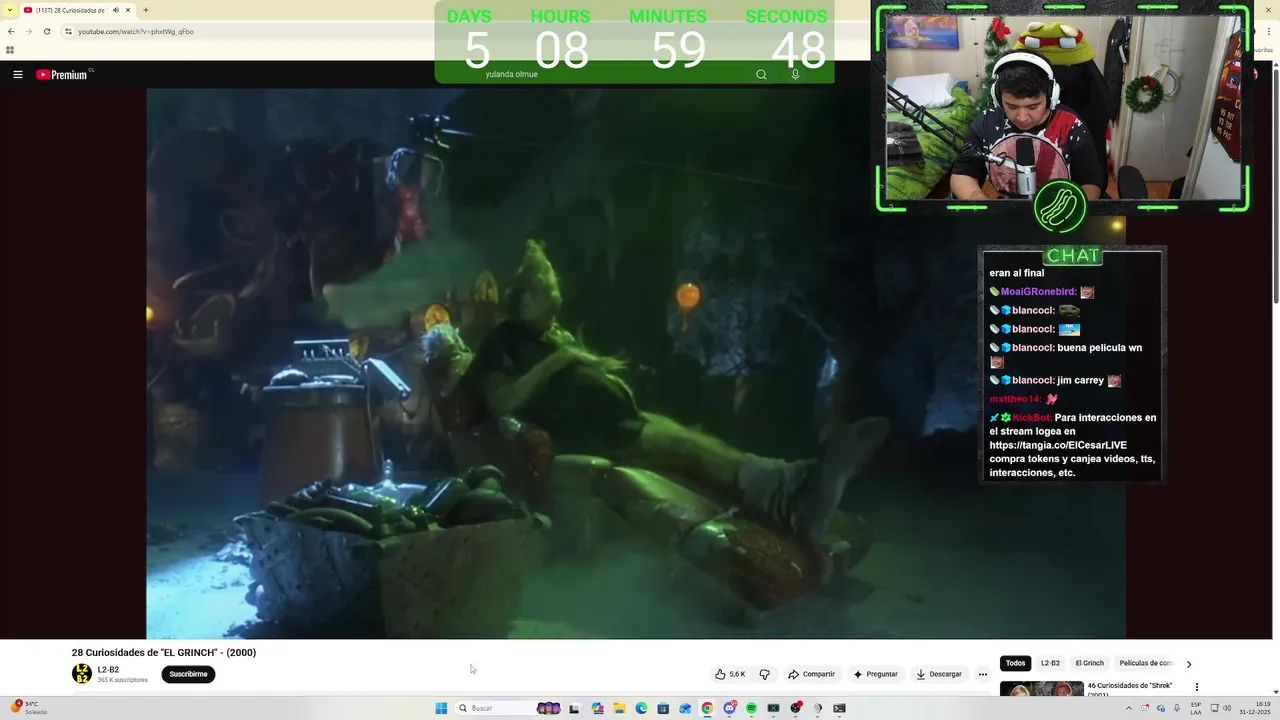
Task: Open the weather widget in the taskbar
Action: click(30, 708)
